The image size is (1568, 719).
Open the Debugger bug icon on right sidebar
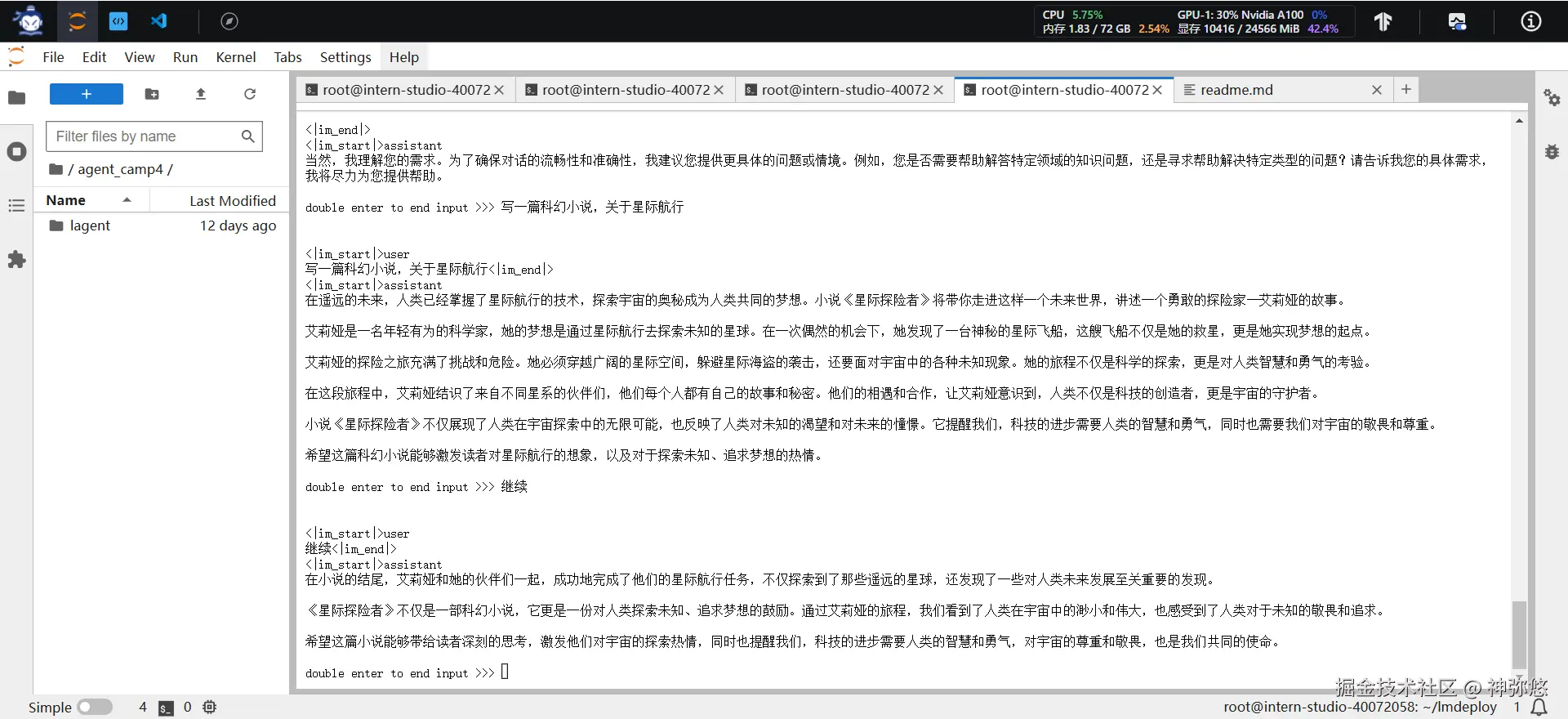click(1552, 152)
